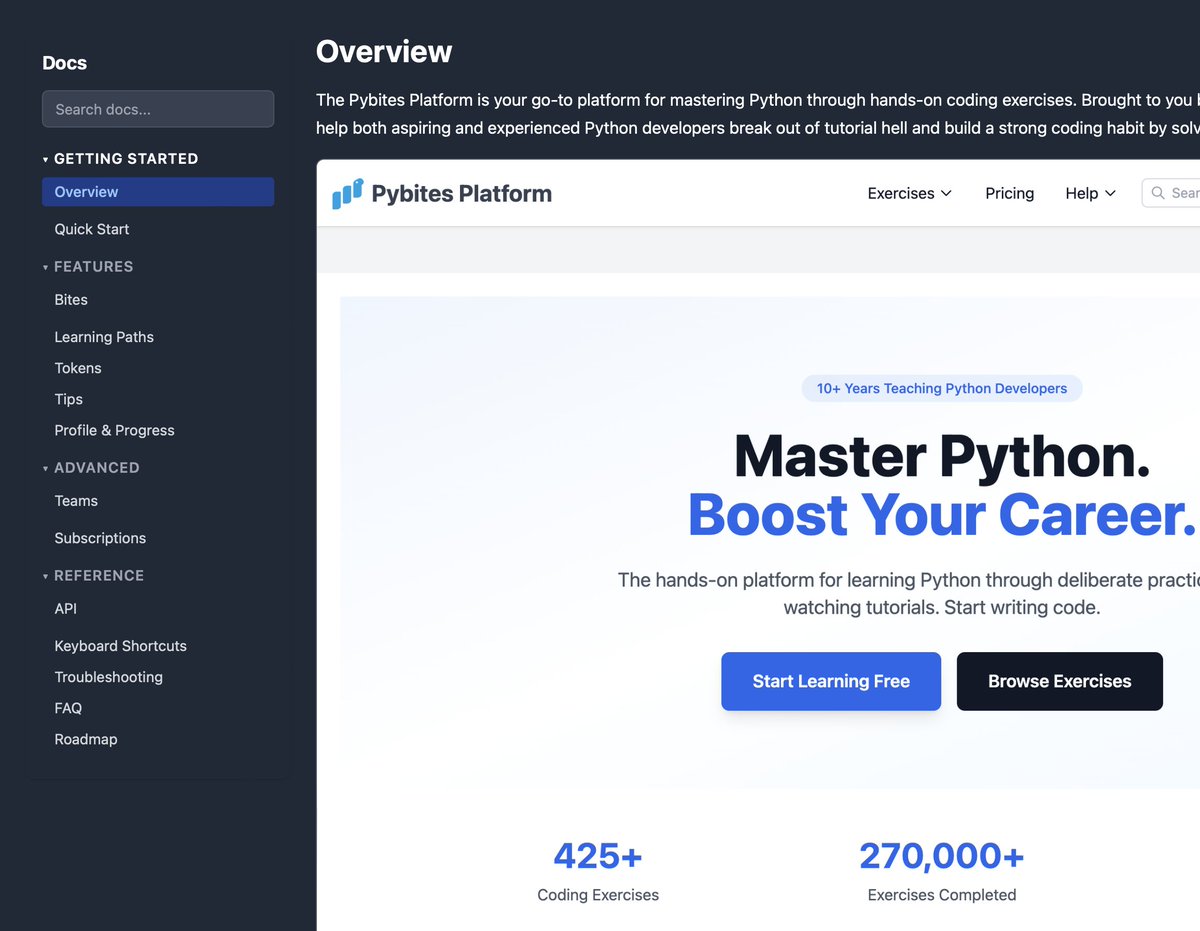
Task: Open the API reference page
Action: 65,609
